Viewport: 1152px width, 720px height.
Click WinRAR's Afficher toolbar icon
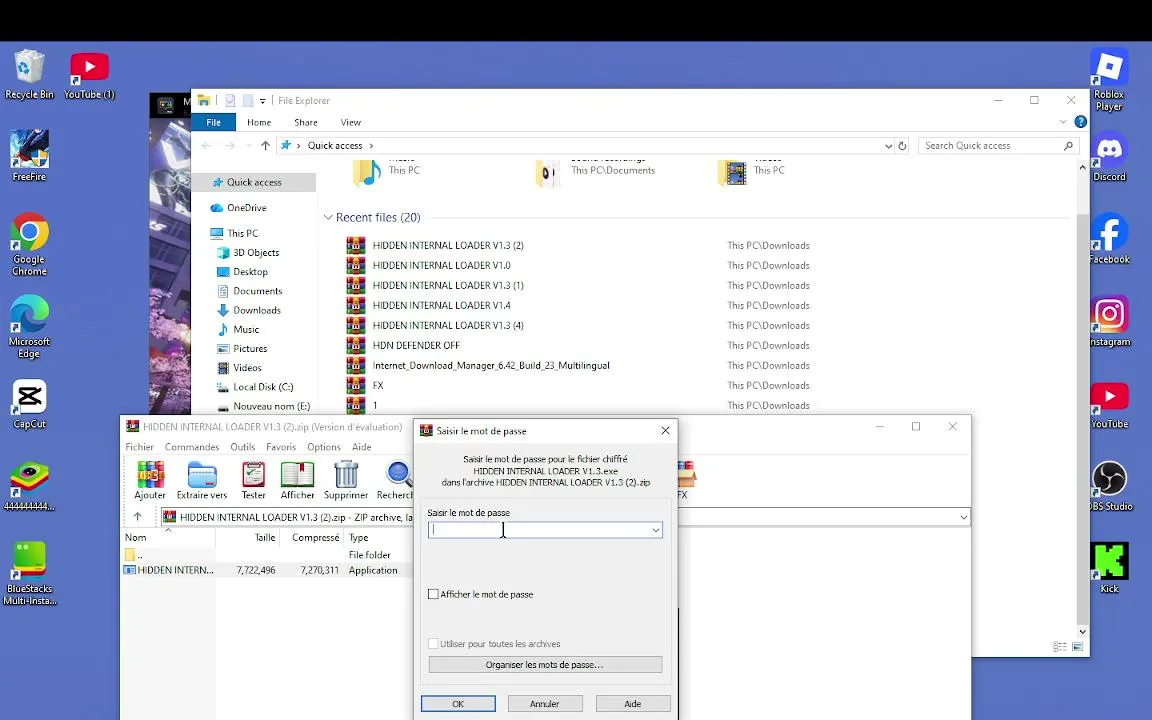click(298, 480)
